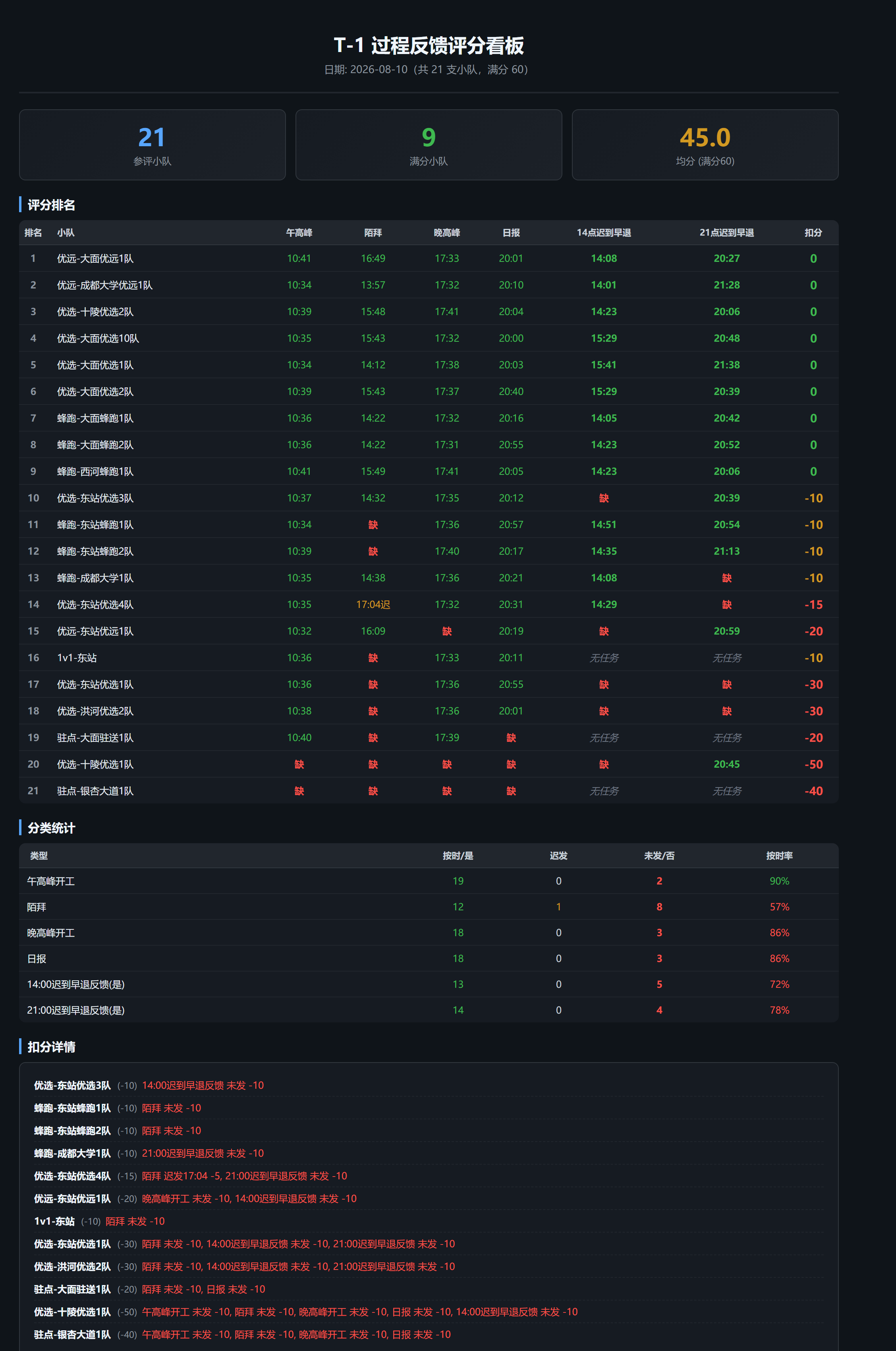Click 90% on-time rate value

pos(779,881)
